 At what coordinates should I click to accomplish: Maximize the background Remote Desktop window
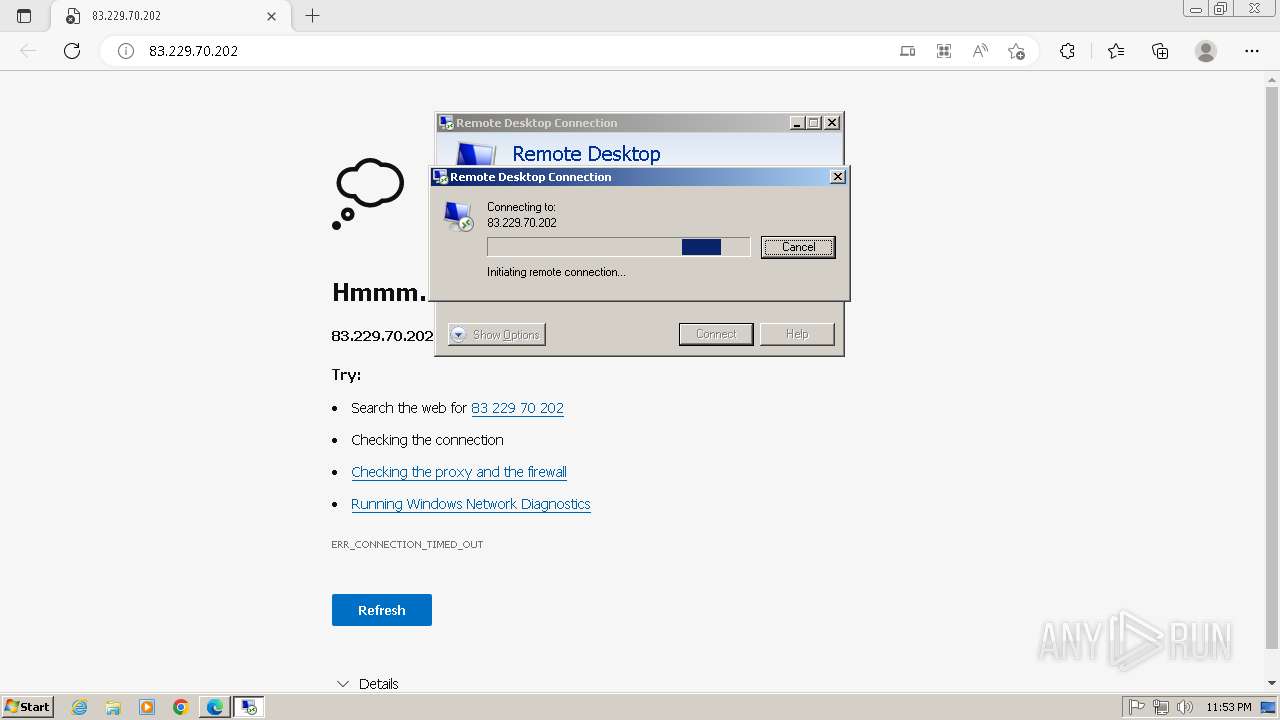[814, 123]
